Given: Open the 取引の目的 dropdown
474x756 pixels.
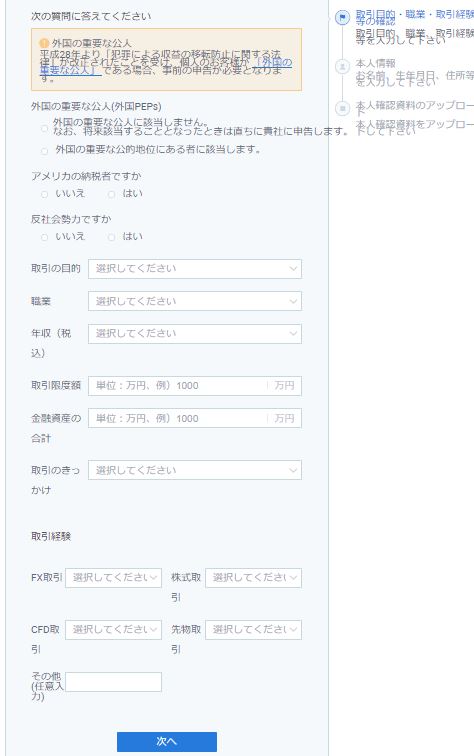Looking at the screenshot, I should (195, 269).
